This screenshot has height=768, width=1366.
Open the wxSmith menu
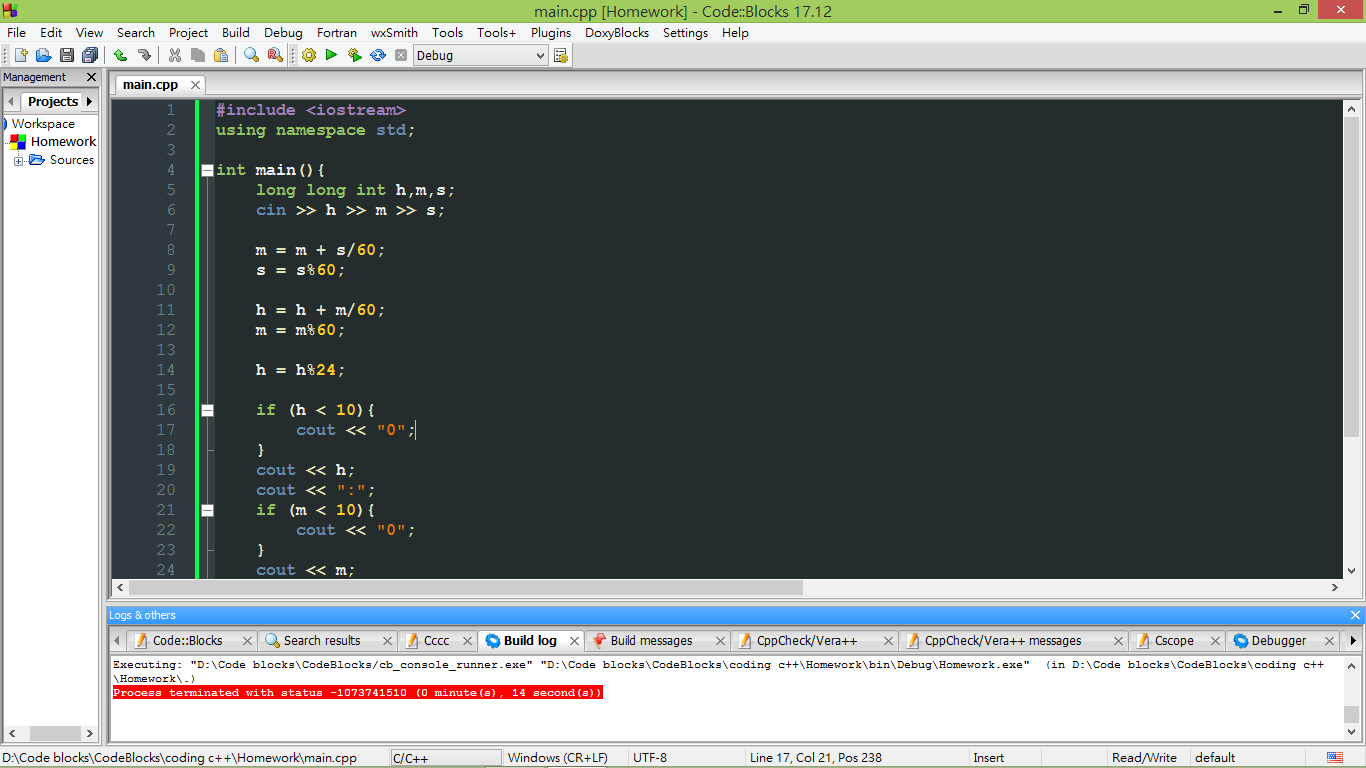point(394,32)
